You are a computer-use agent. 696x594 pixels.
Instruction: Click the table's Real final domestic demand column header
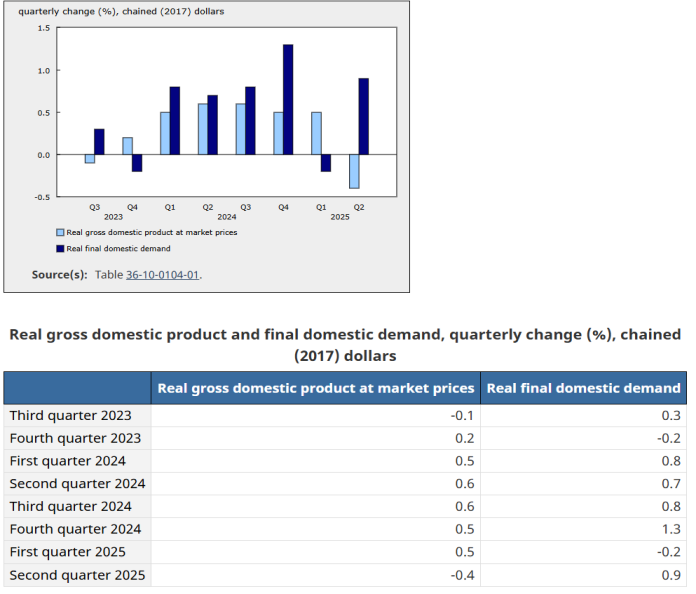[x=584, y=388]
